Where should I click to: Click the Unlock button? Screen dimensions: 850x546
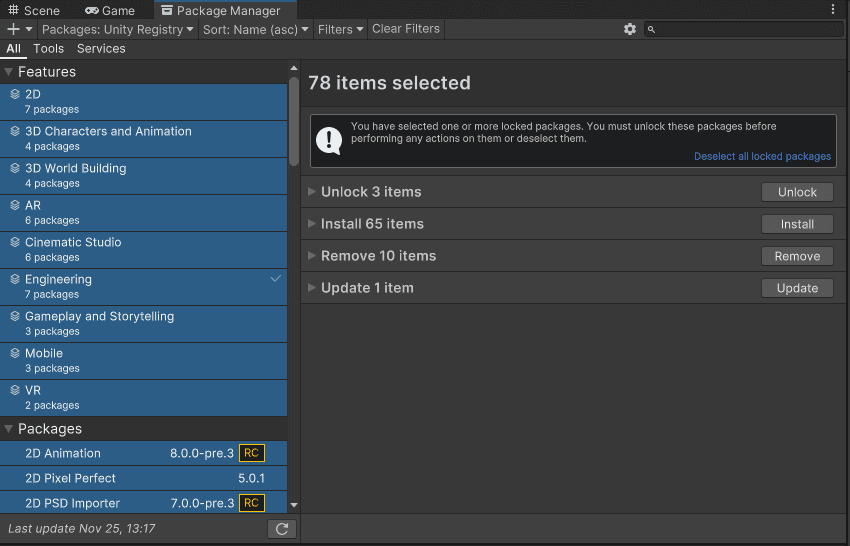(x=797, y=192)
